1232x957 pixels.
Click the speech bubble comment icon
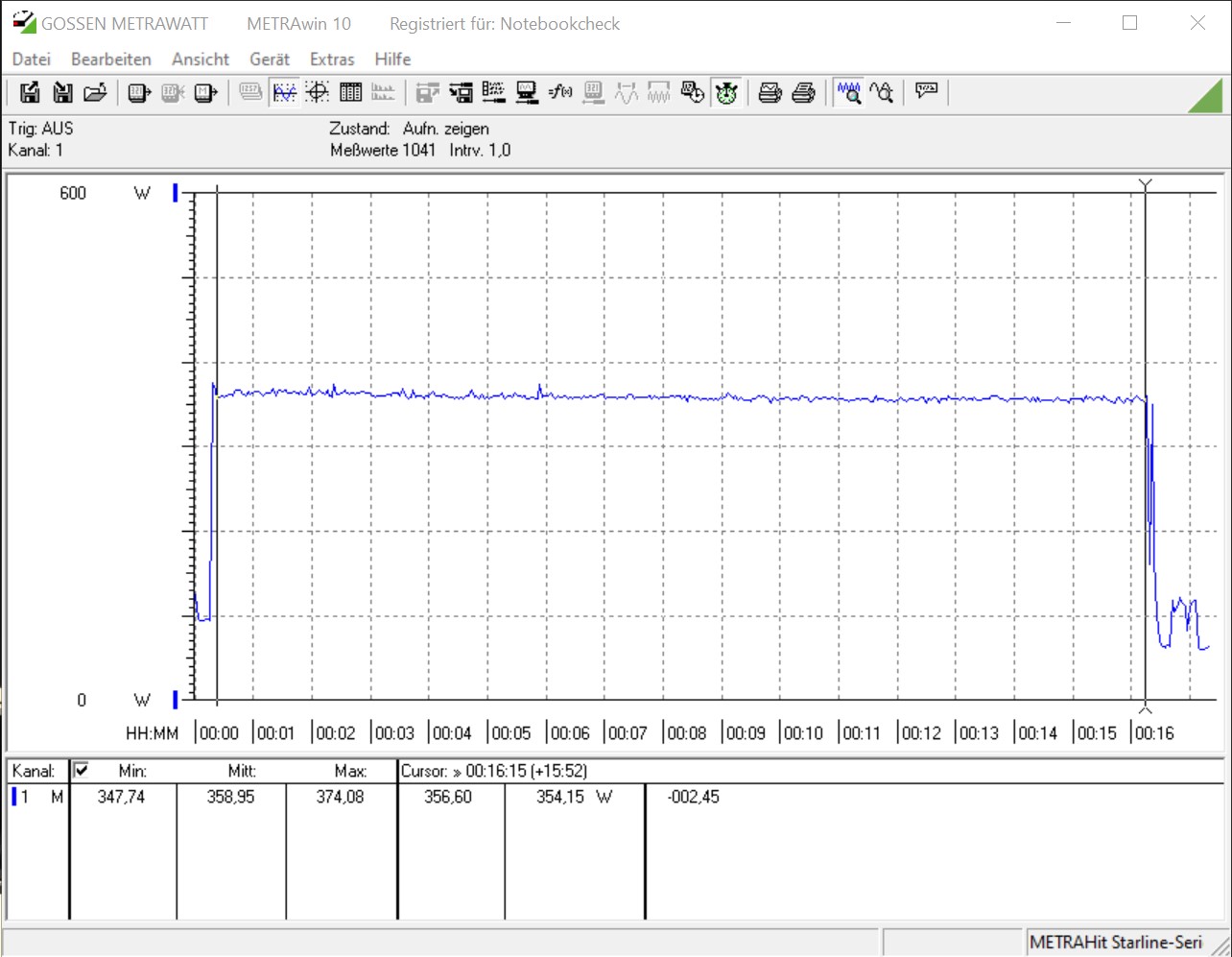coord(926,92)
